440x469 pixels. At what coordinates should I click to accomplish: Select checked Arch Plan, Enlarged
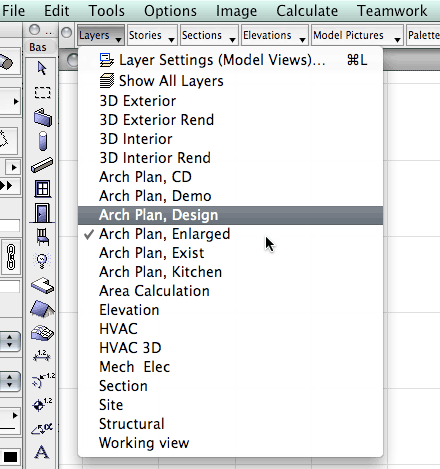pos(230,234)
